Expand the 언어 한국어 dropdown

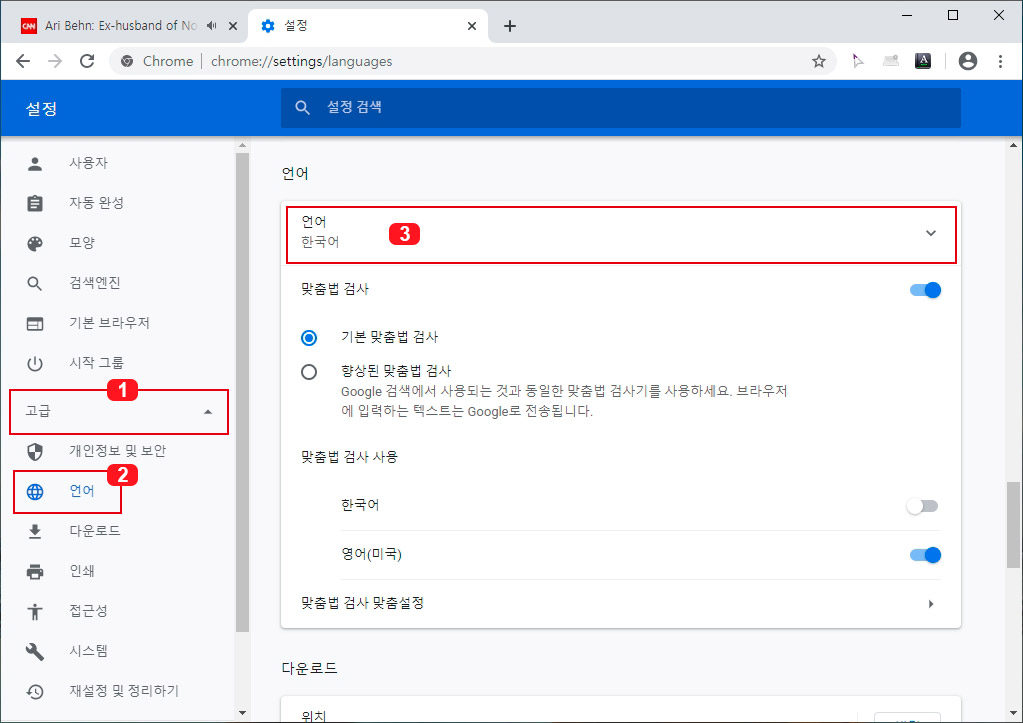click(x=931, y=234)
